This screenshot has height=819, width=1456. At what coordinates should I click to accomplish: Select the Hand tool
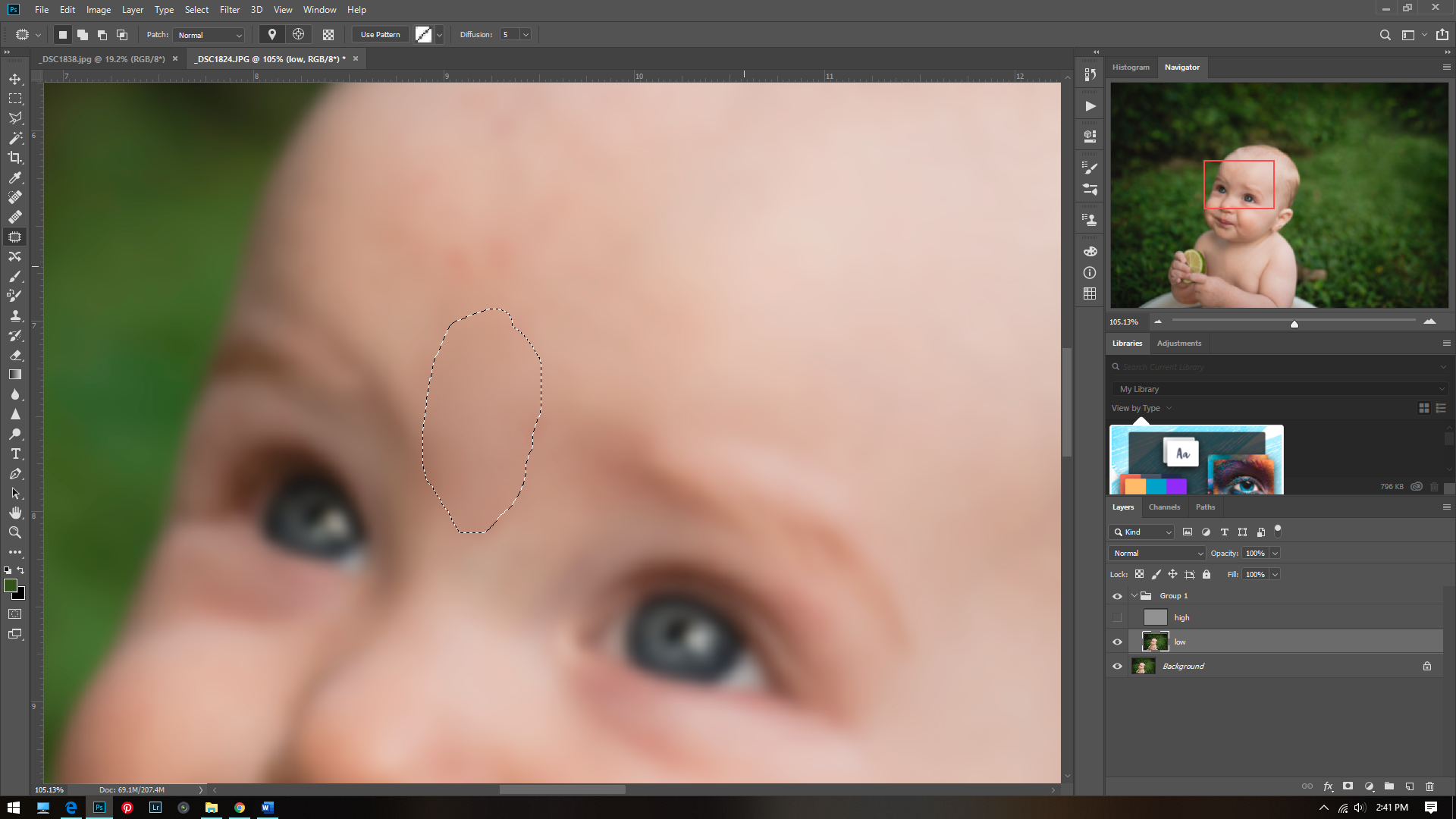[x=15, y=513]
